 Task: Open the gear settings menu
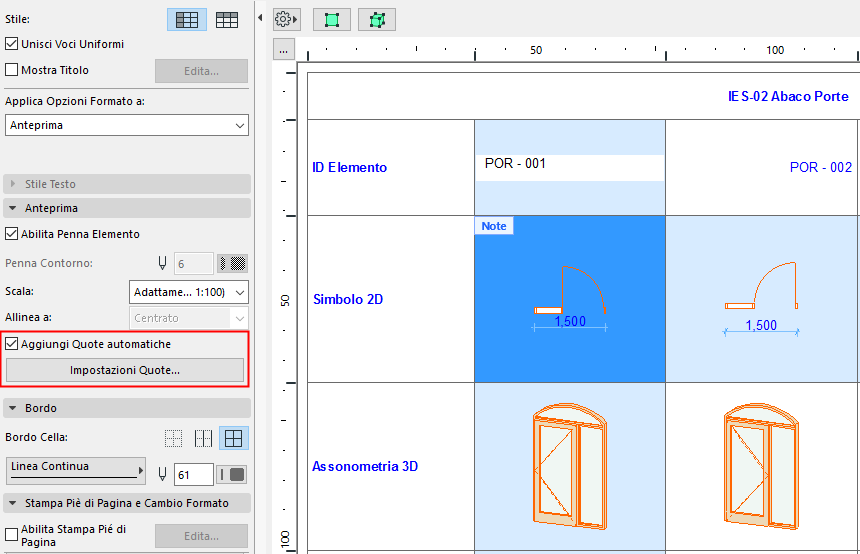coord(286,20)
